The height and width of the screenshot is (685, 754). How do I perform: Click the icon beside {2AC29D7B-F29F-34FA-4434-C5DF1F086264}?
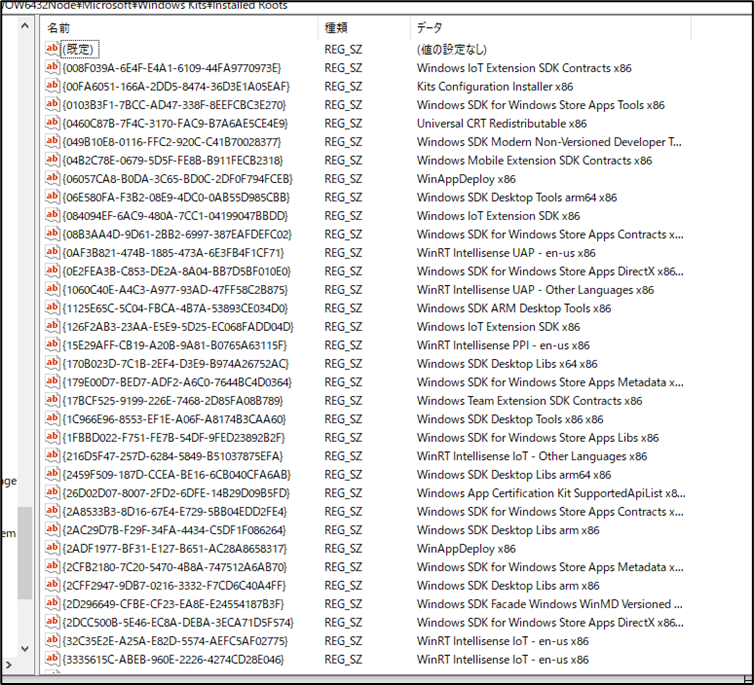[x=52, y=529]
